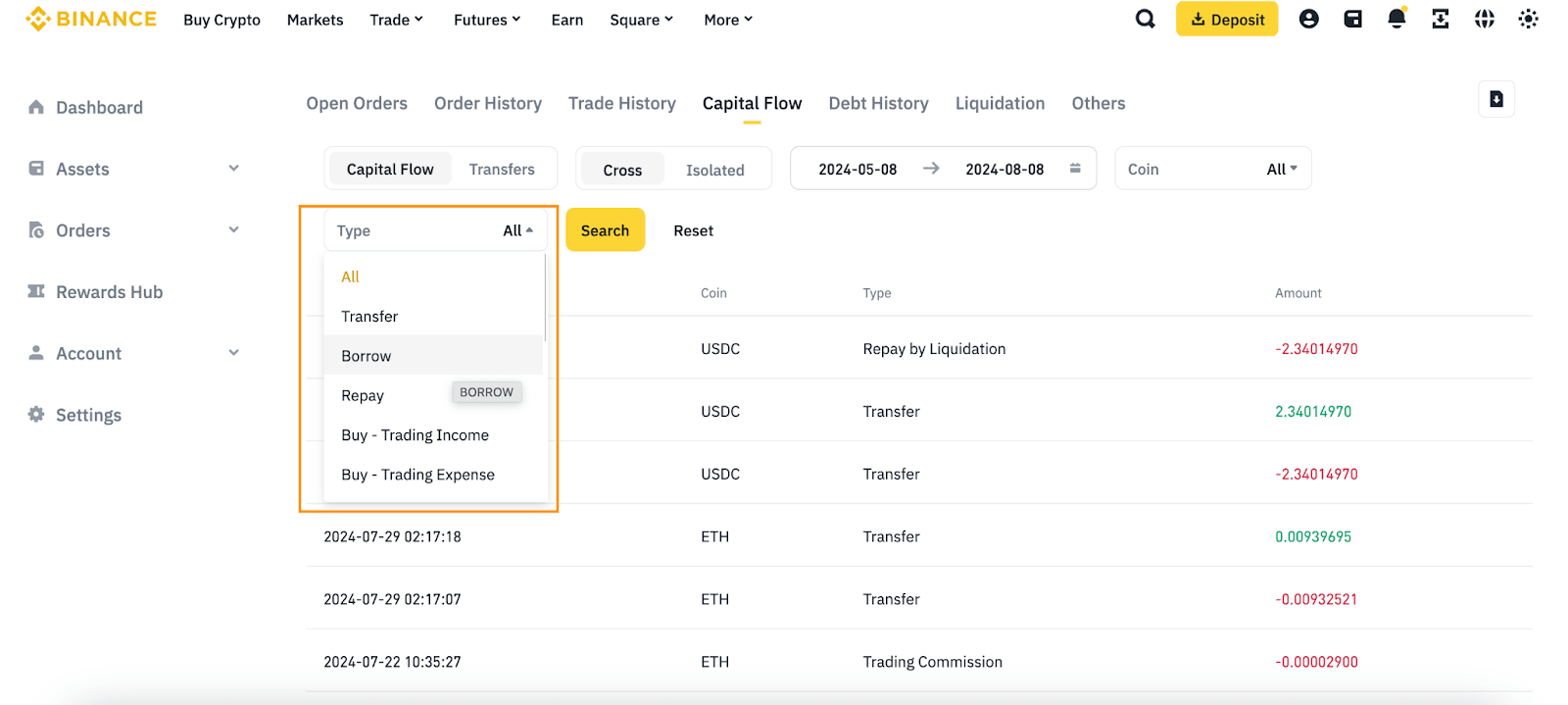Image resolution: width=1568 pixels, height=705 pixels.
Task: Open the Rewards Hub sidebar item
Action: tap(109, 291)
